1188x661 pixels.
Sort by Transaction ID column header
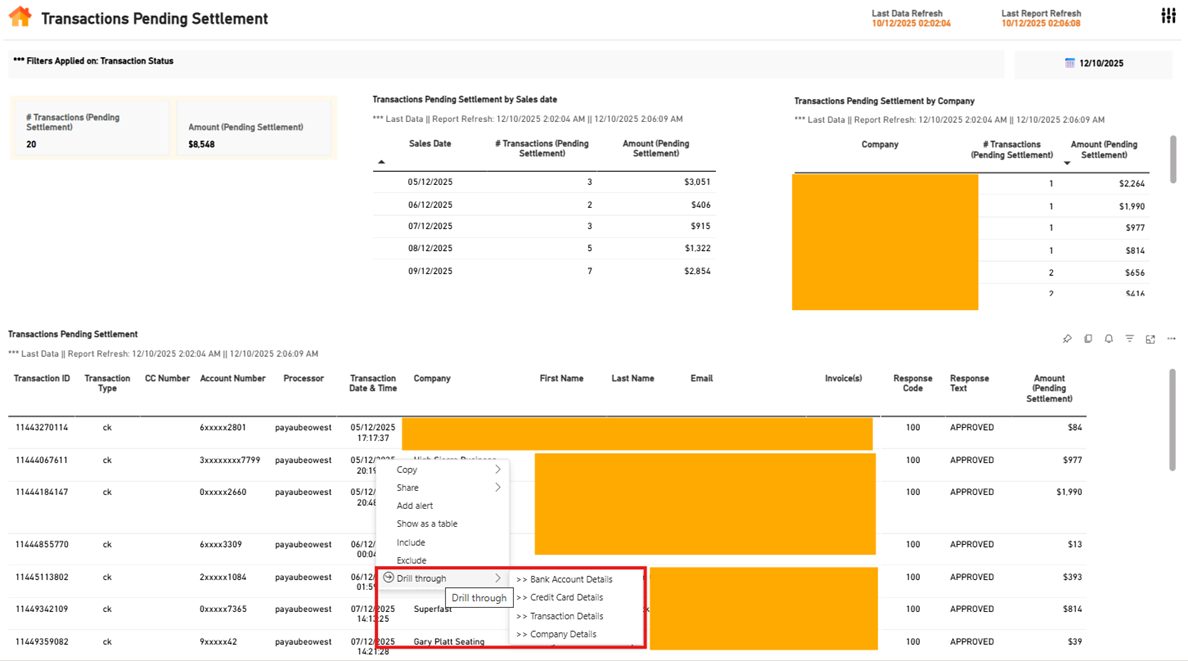click(42, 378)
